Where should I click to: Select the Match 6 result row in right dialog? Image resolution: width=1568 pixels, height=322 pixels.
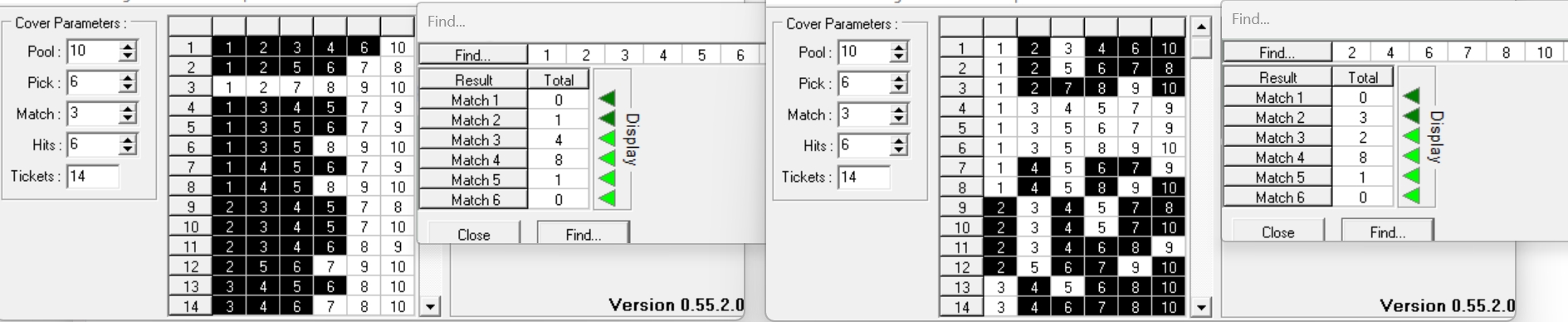tap(1308, 197)
